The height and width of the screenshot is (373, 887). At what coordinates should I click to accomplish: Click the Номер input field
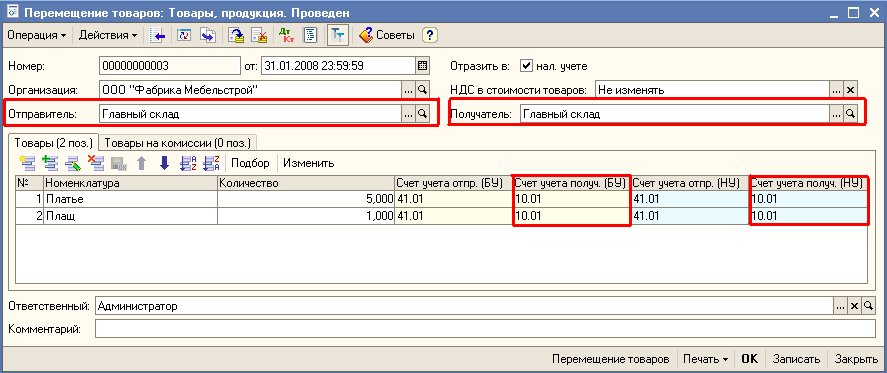click(169, 66)
